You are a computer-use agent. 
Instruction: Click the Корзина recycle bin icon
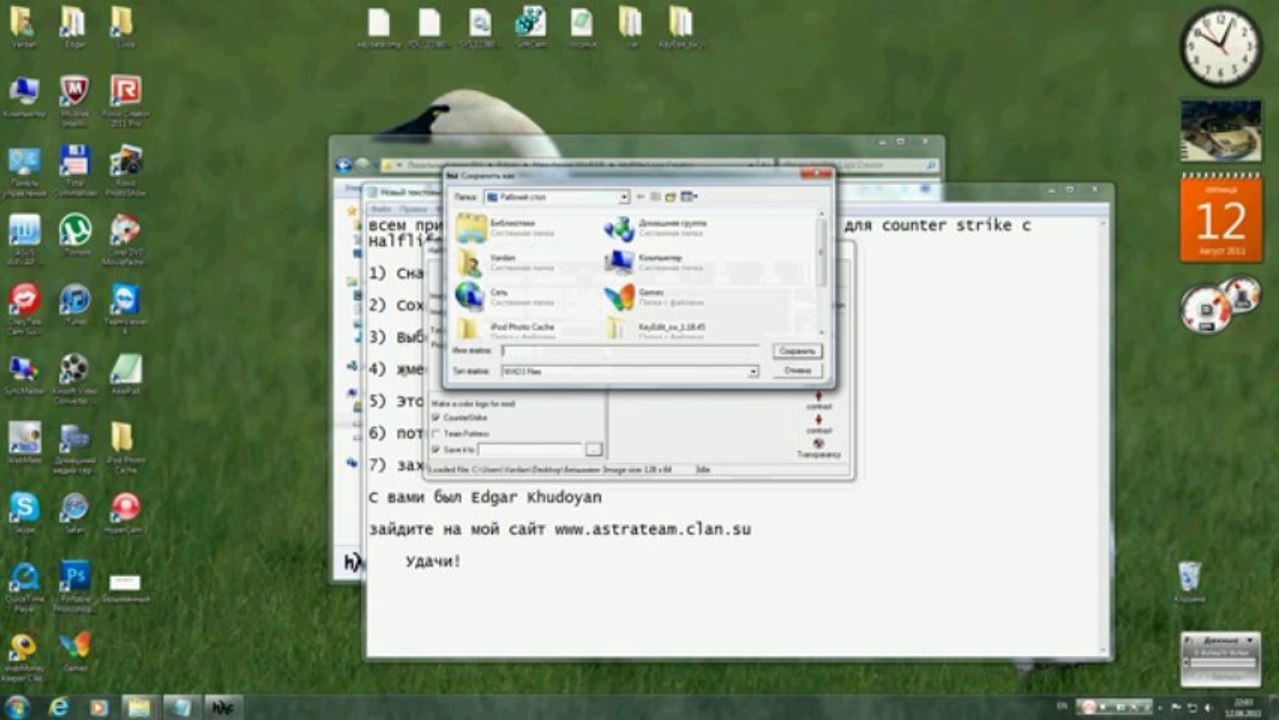[1189, 582]
